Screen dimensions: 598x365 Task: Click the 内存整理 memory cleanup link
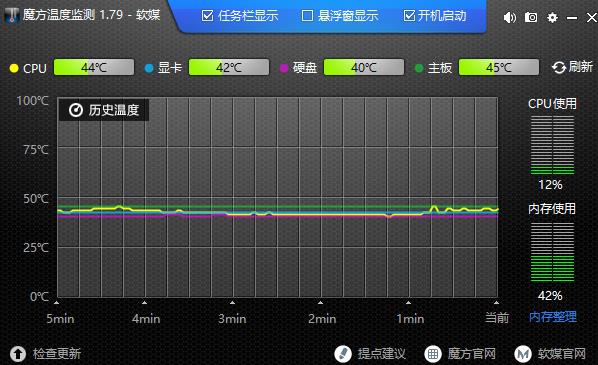[x=553, y=317]
